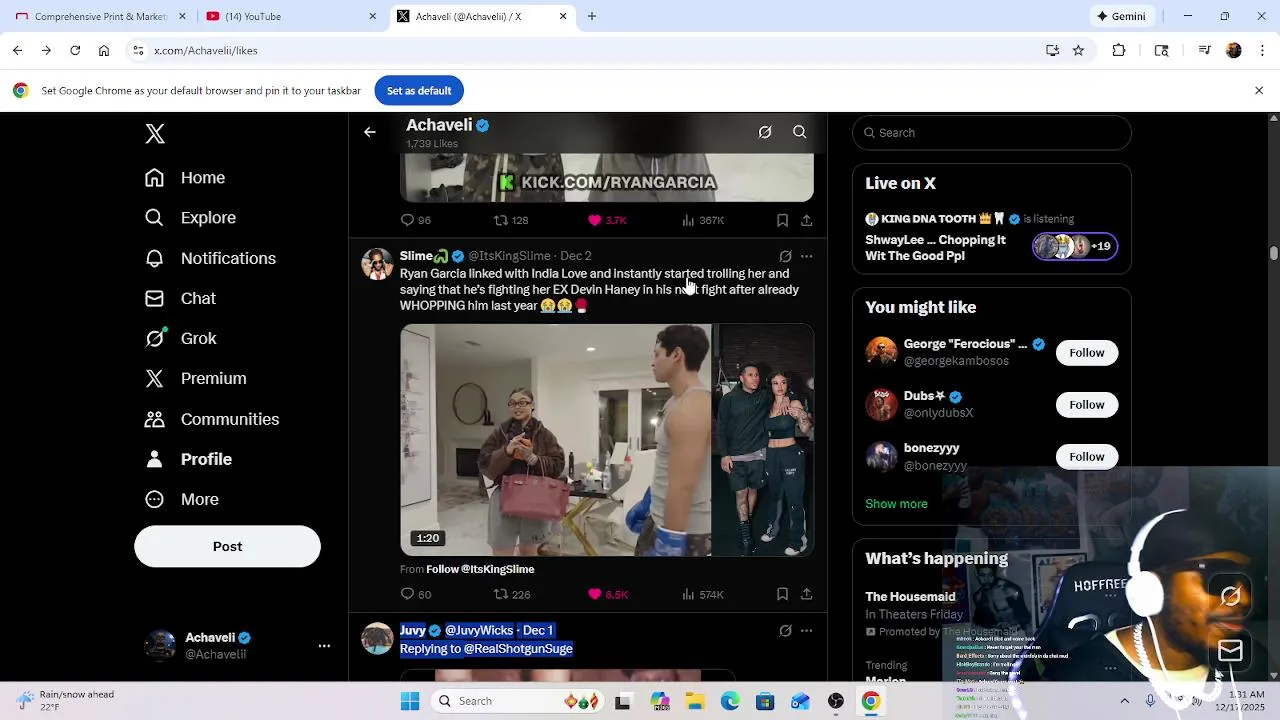This screenshot has width=1280, height=720.
Task: Repost Slime's post showing 226 reposts
Action: pyautogui.click(x=511, y=594)
